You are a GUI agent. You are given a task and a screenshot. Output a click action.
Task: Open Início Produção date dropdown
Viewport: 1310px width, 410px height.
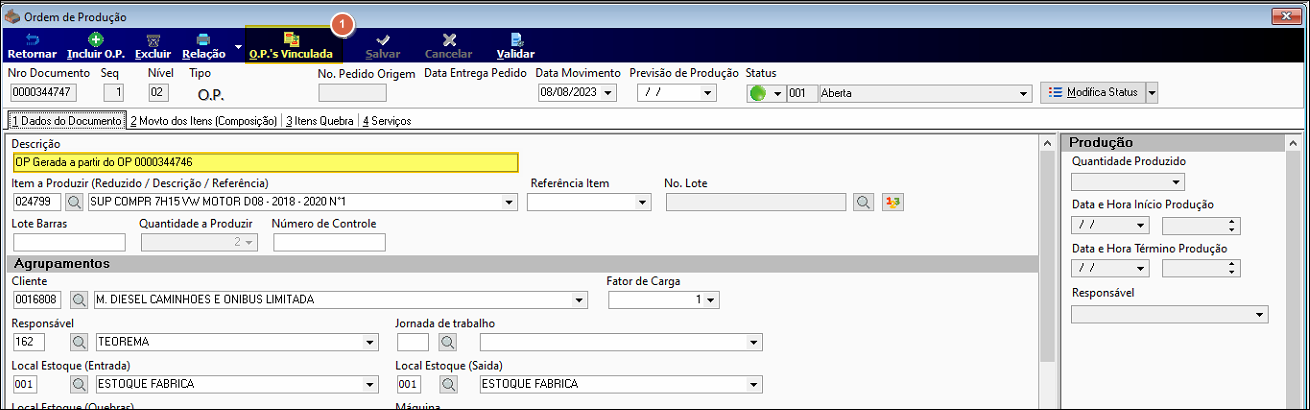[x=1141, y=225]
